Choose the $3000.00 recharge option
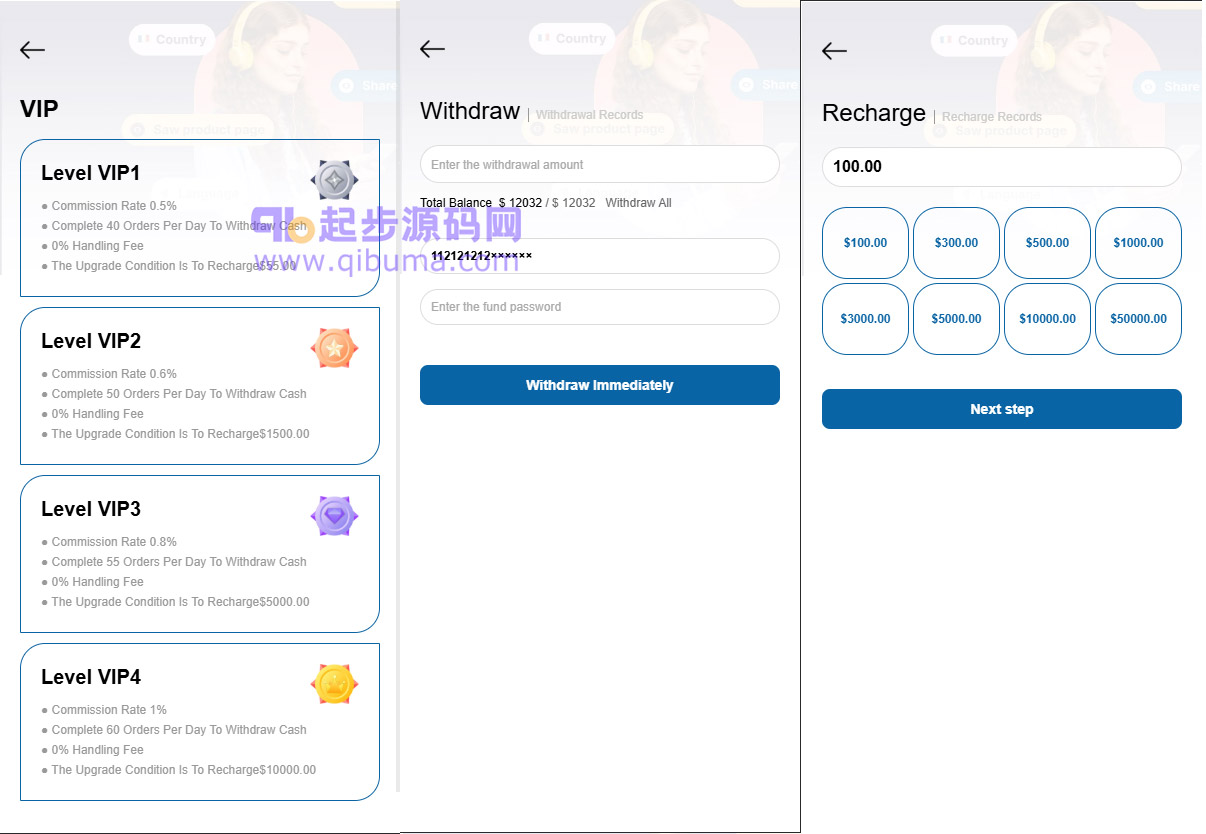The height and width of the screenshot is (834, 1206). point(865,319)
